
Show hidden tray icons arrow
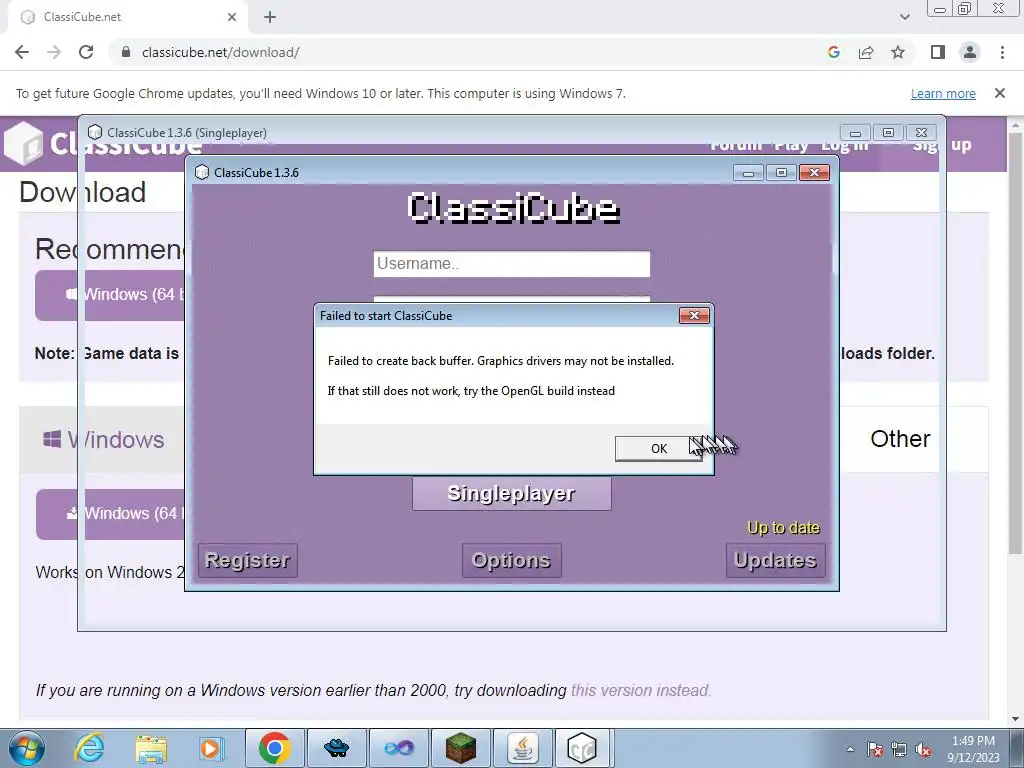[x=850, y=749]
